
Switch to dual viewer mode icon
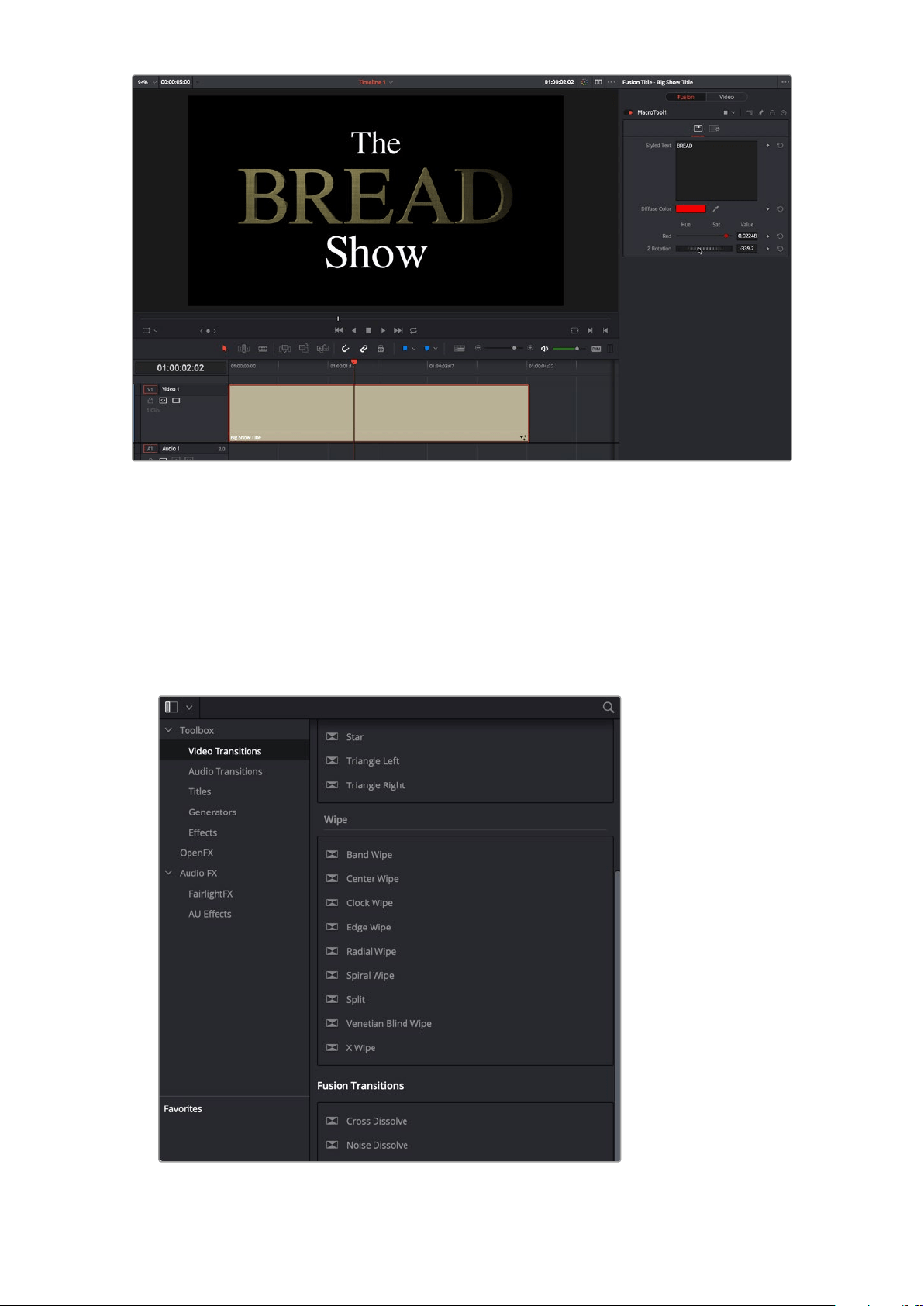tap(598, 82)
